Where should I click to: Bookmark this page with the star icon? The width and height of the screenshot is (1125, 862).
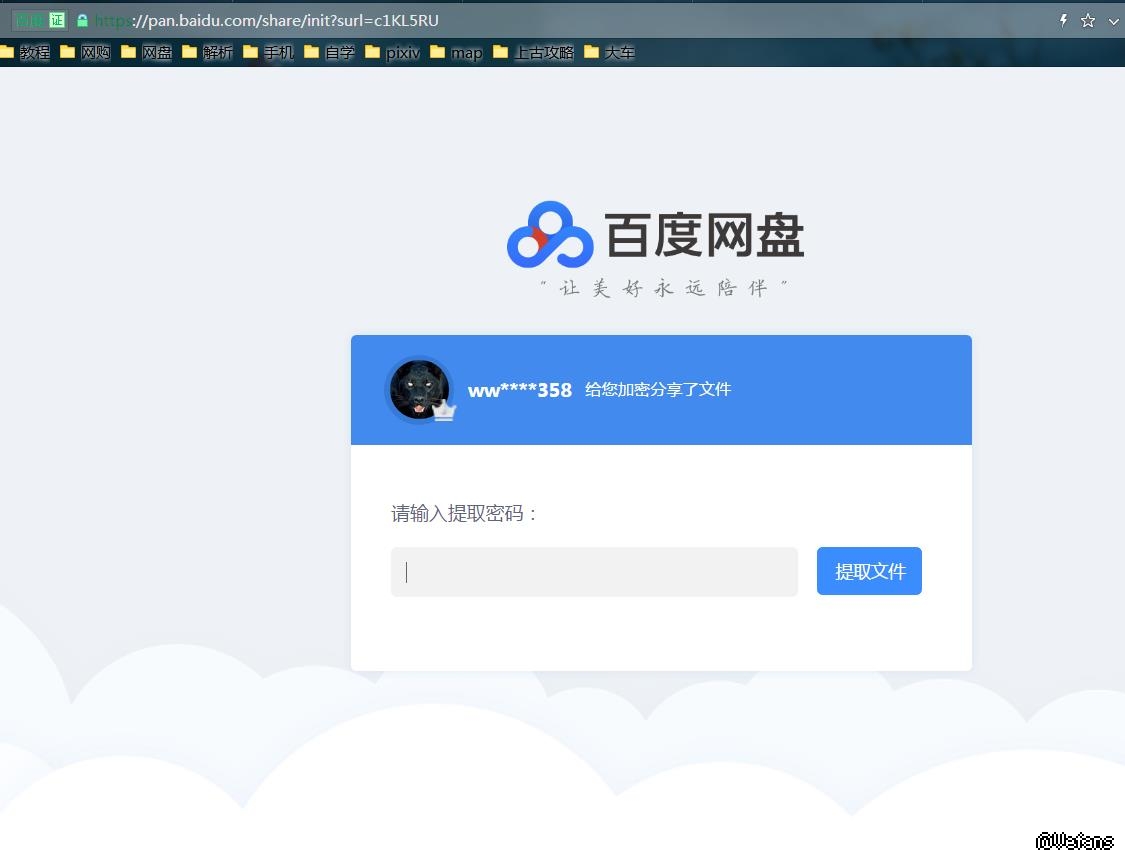click(x=1087, y=20)
